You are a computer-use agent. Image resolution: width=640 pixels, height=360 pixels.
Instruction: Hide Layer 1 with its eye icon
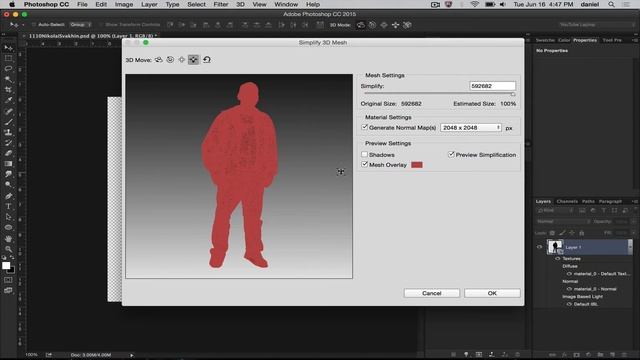[539, 247]
